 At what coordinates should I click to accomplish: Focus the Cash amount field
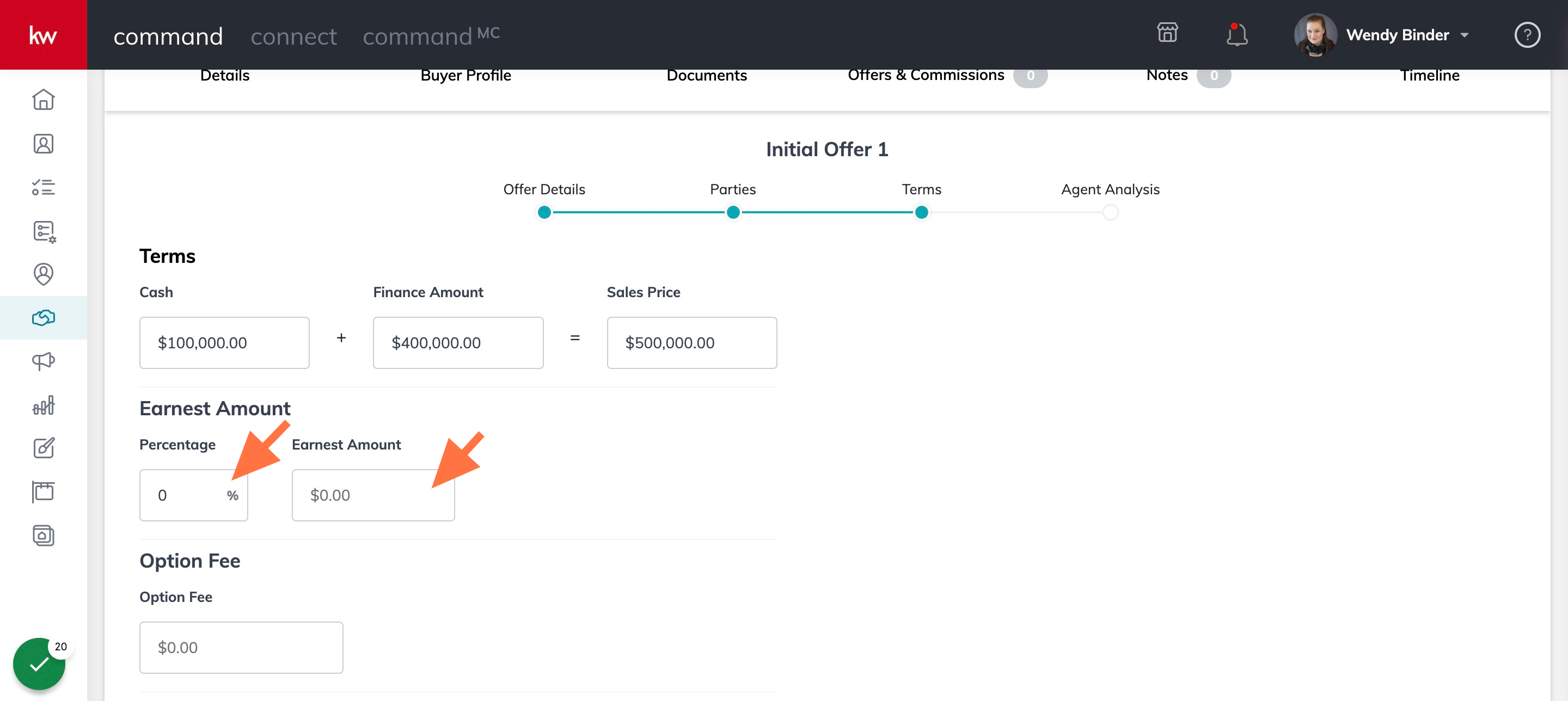point(224,342)
